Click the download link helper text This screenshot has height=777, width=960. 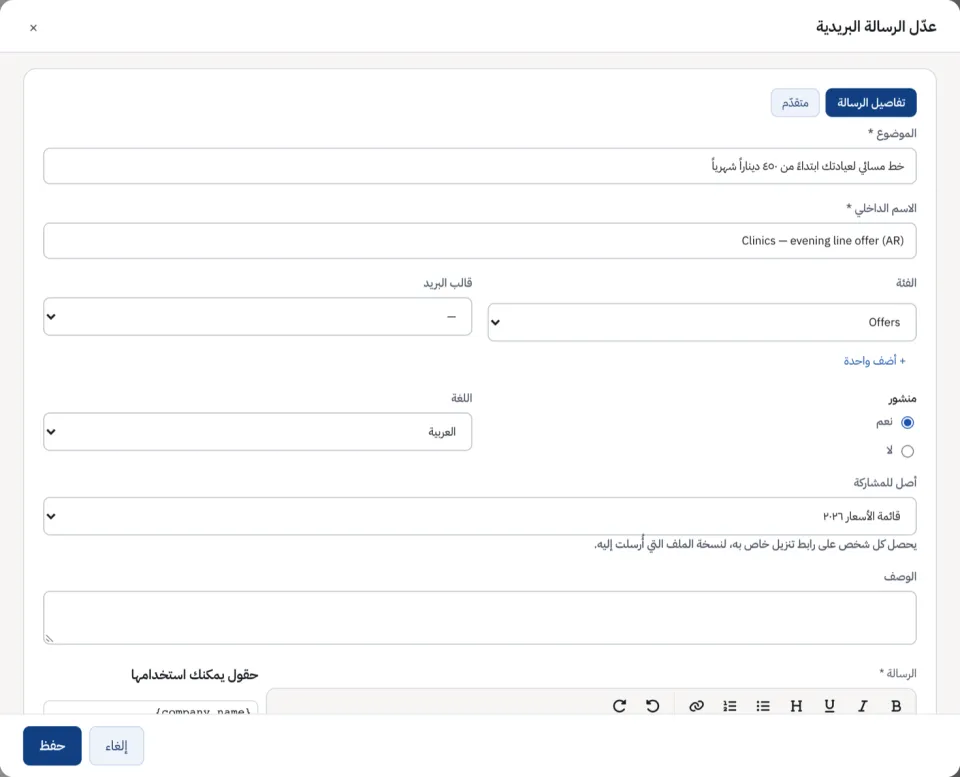point(755,544)
